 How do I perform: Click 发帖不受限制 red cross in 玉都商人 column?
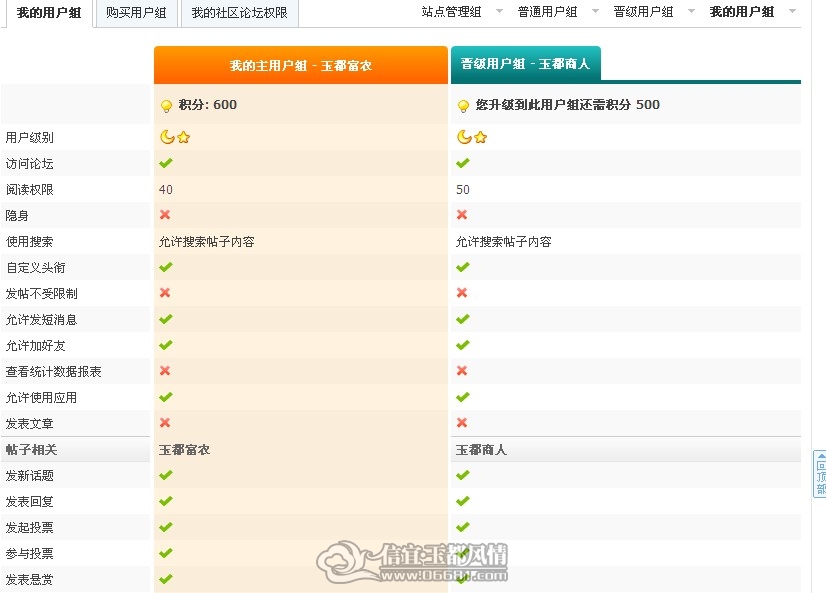[x=462, y=293]
